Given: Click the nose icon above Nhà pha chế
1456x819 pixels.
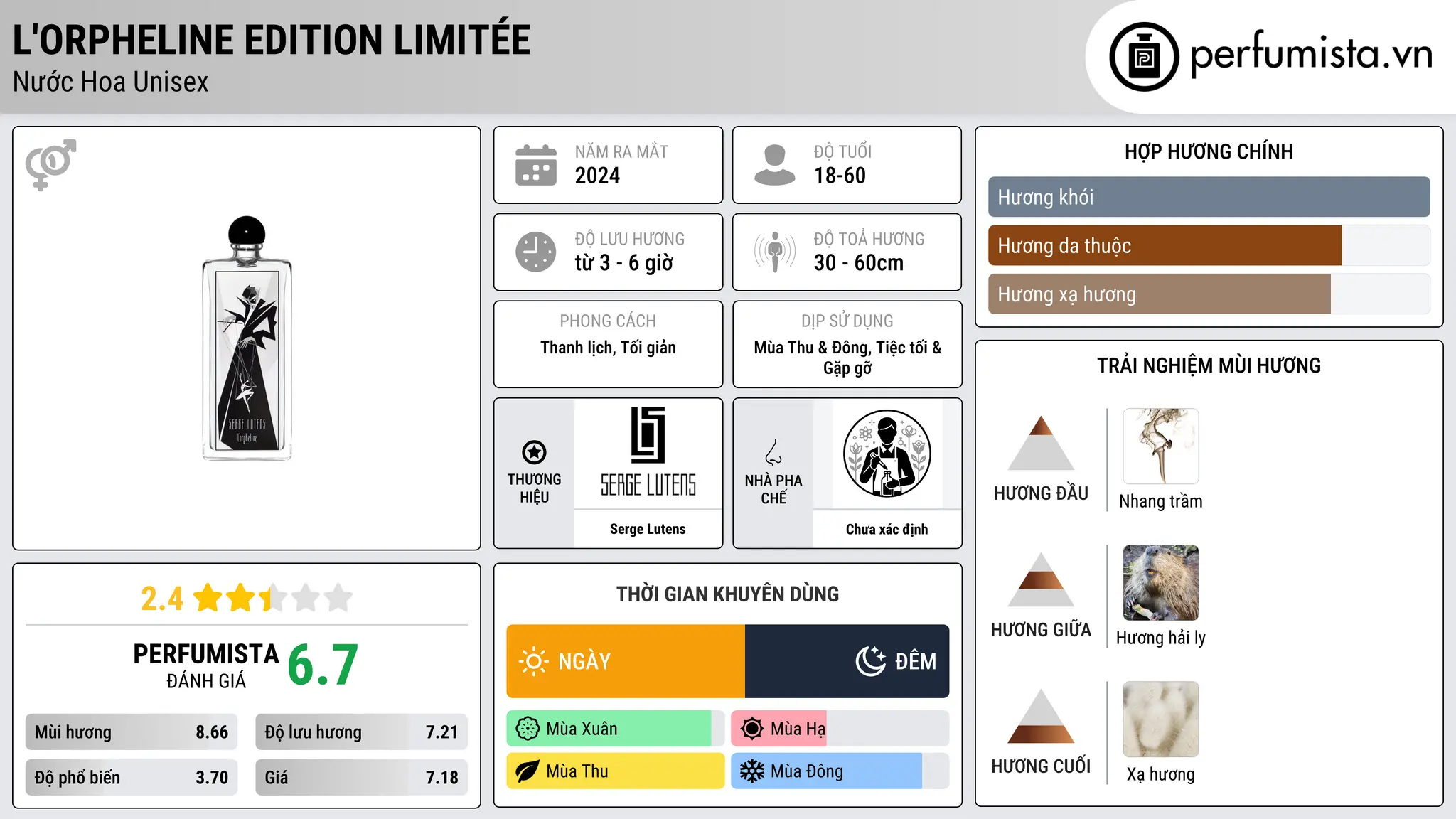Looking at the screenshot, I should [773, 452].
